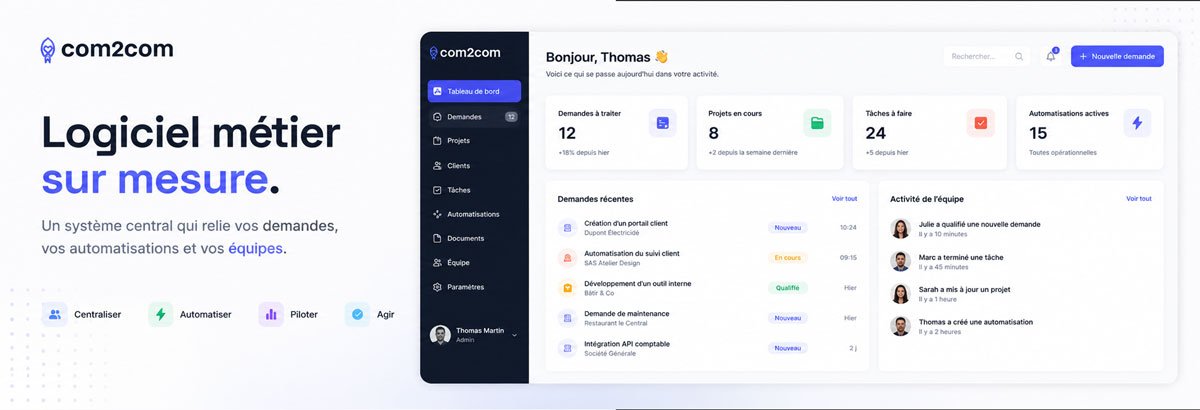Screen dimensions: 1200x410
Task: Click the Clients people icon in sidebar
Action: point(437,165)
